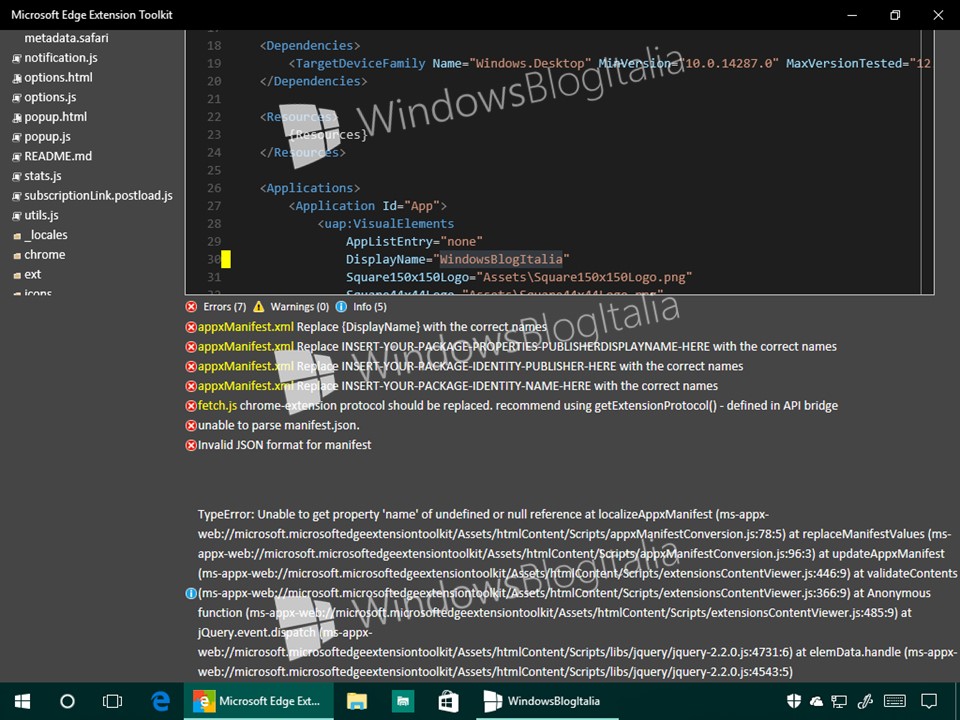960x720 pixels.
Task: Click the OneDrive cloud tray icon
Action: click(x=816, y=702)
